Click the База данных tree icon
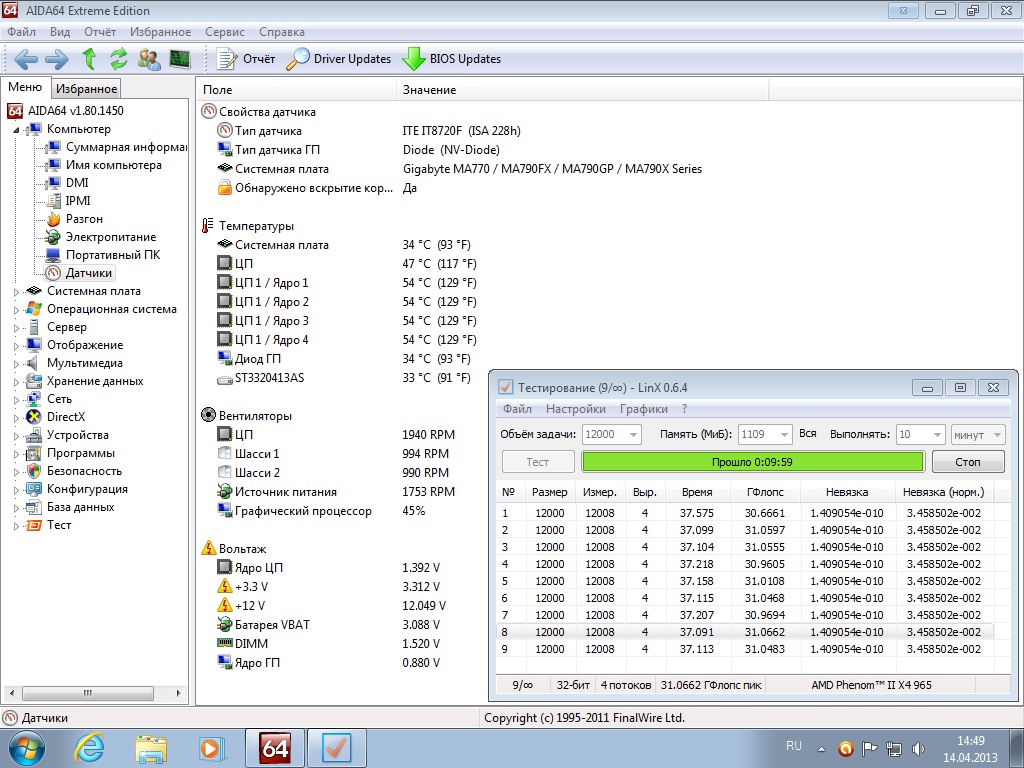The height and width of the screenshot is (768, 1024). (34, 507)
